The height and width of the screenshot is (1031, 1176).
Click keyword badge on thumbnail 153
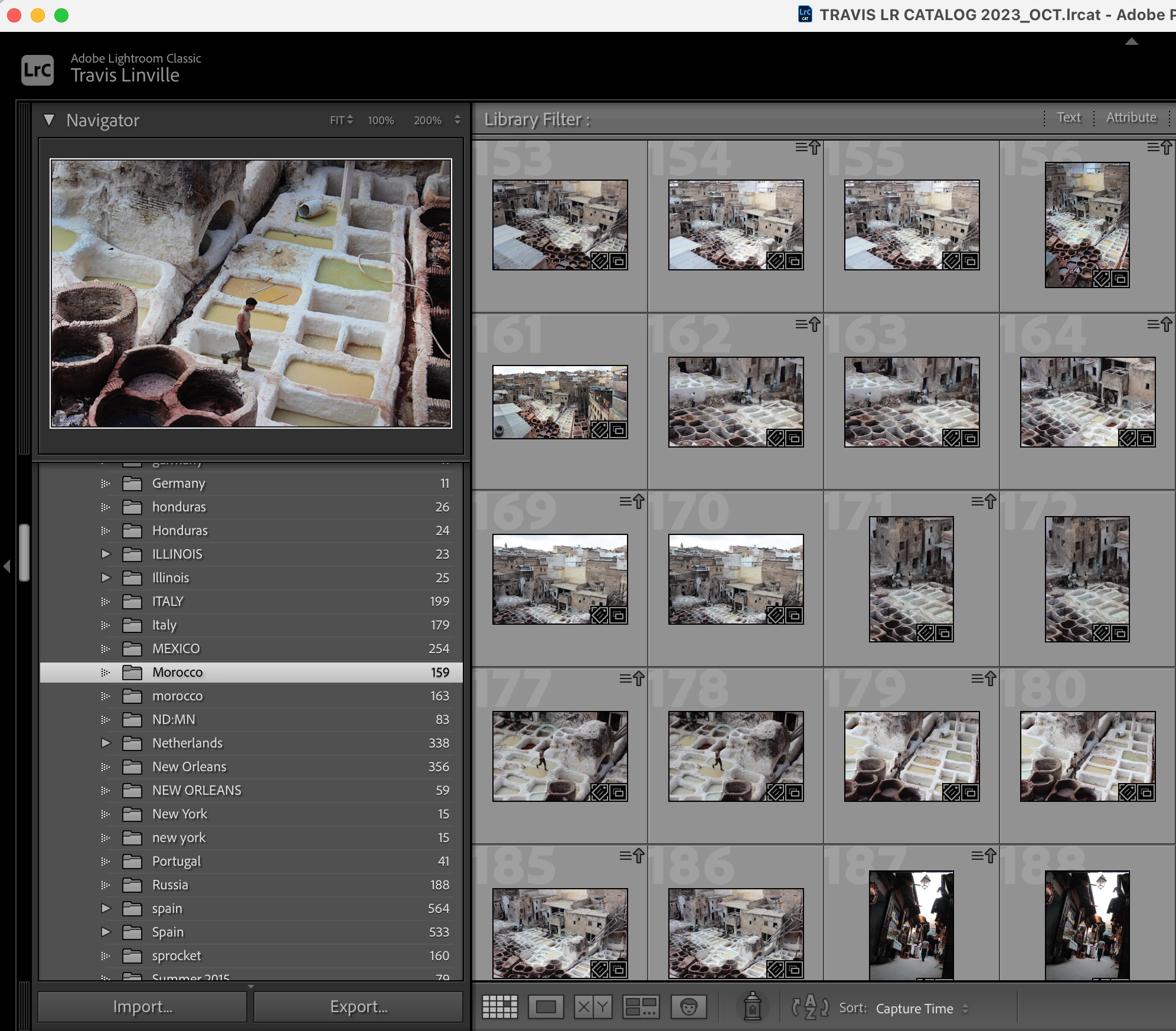(600, 261)
